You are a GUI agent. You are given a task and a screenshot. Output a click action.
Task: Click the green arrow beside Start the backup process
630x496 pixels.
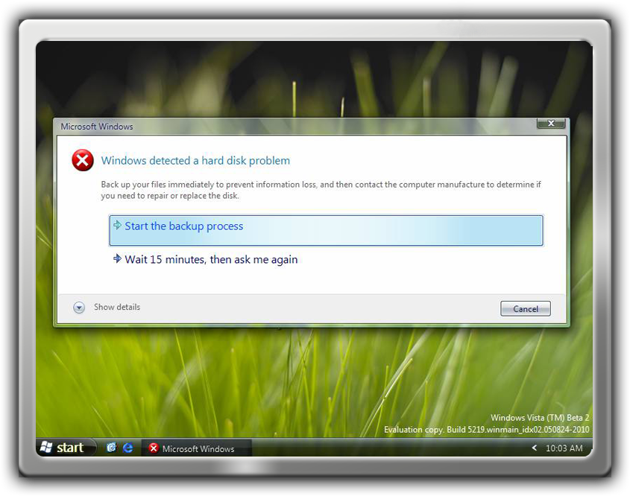(117, 225)
